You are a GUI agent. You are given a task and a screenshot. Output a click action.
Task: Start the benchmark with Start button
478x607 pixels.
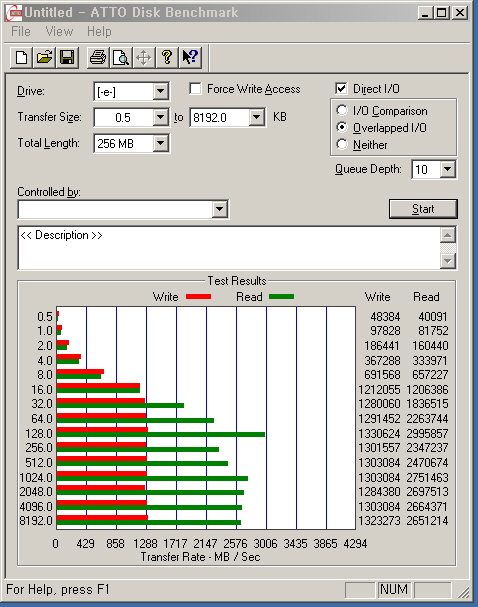[423, 209]
